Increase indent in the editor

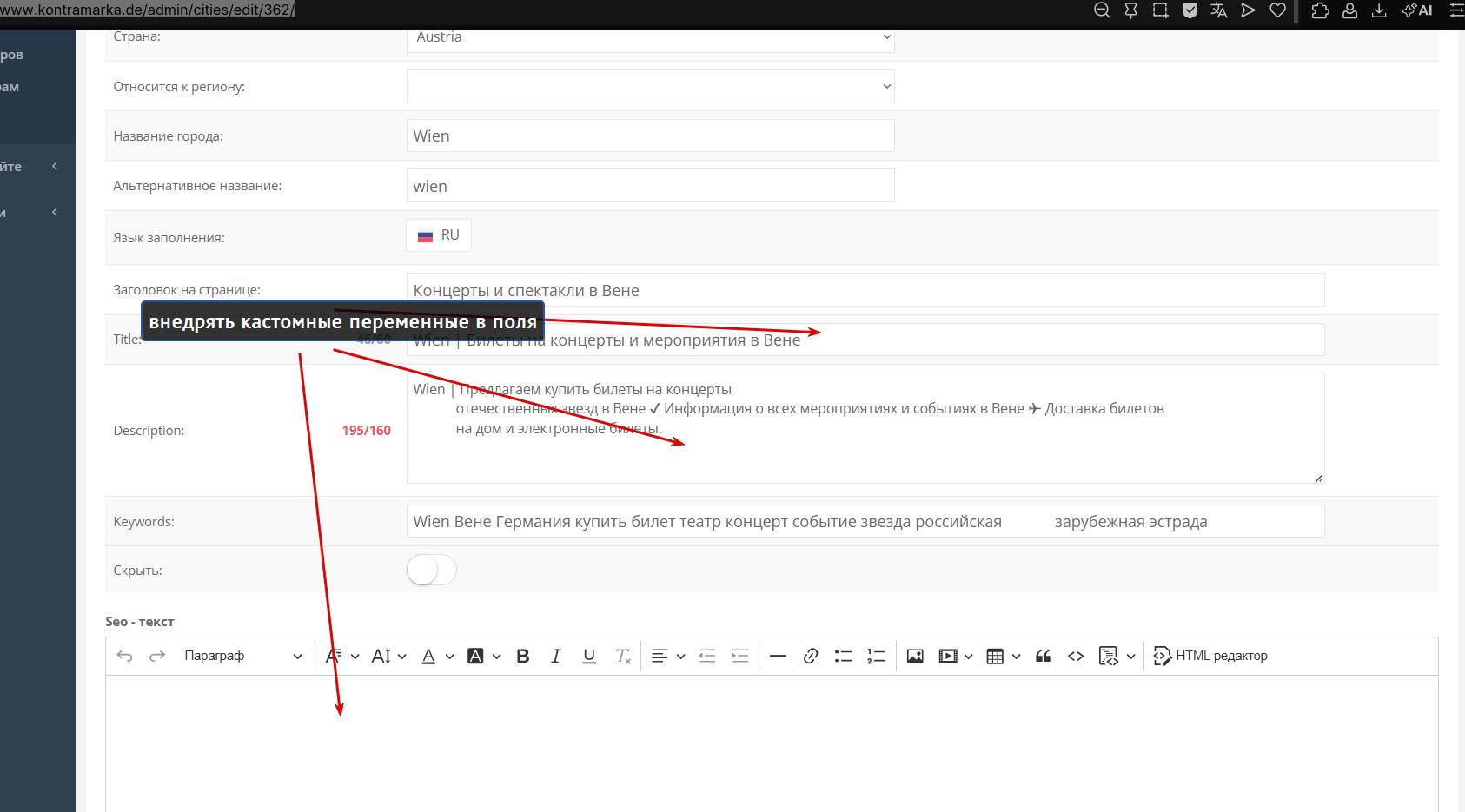740,657
